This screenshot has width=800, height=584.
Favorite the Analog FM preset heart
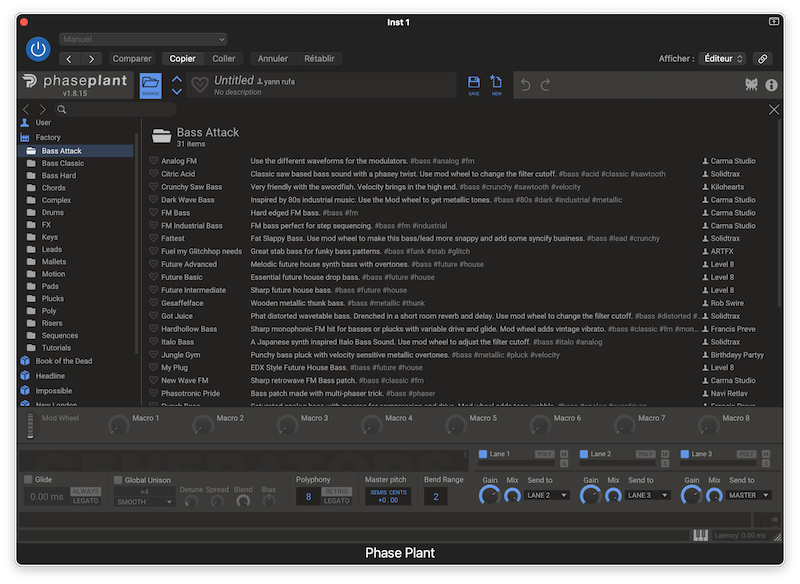coord(154,160)
